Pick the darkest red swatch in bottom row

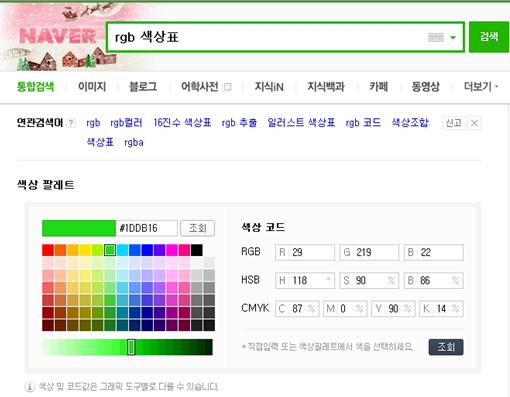48,325
